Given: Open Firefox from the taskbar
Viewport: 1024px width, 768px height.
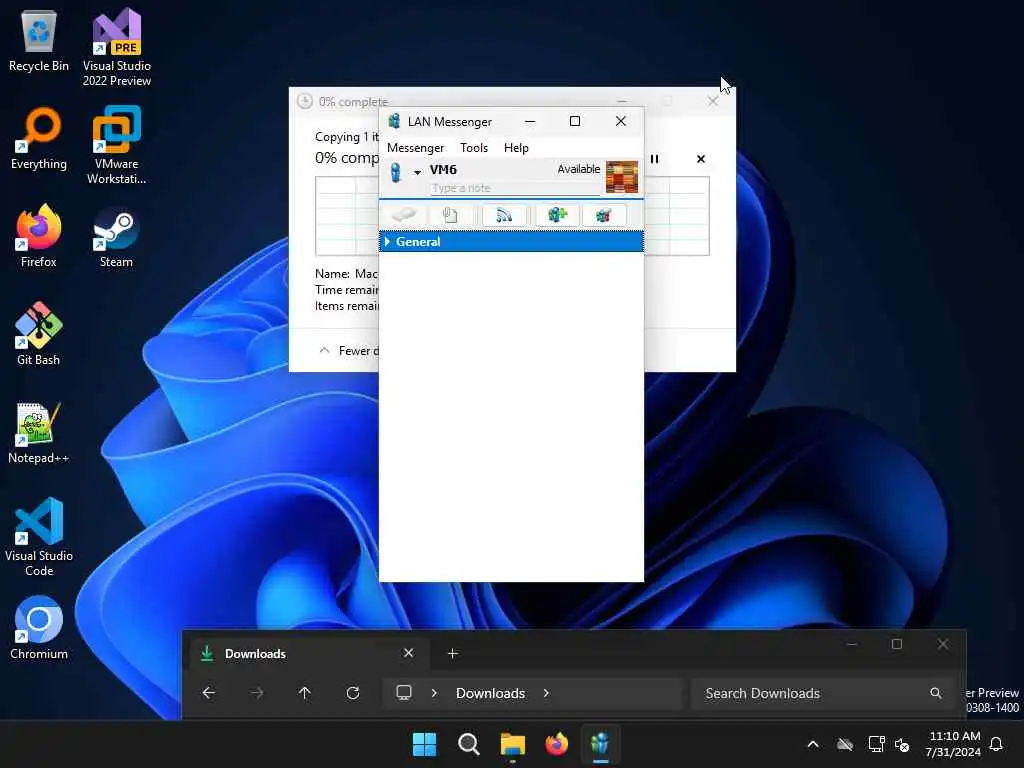Looking at the screenshot, I should (556, 744).
